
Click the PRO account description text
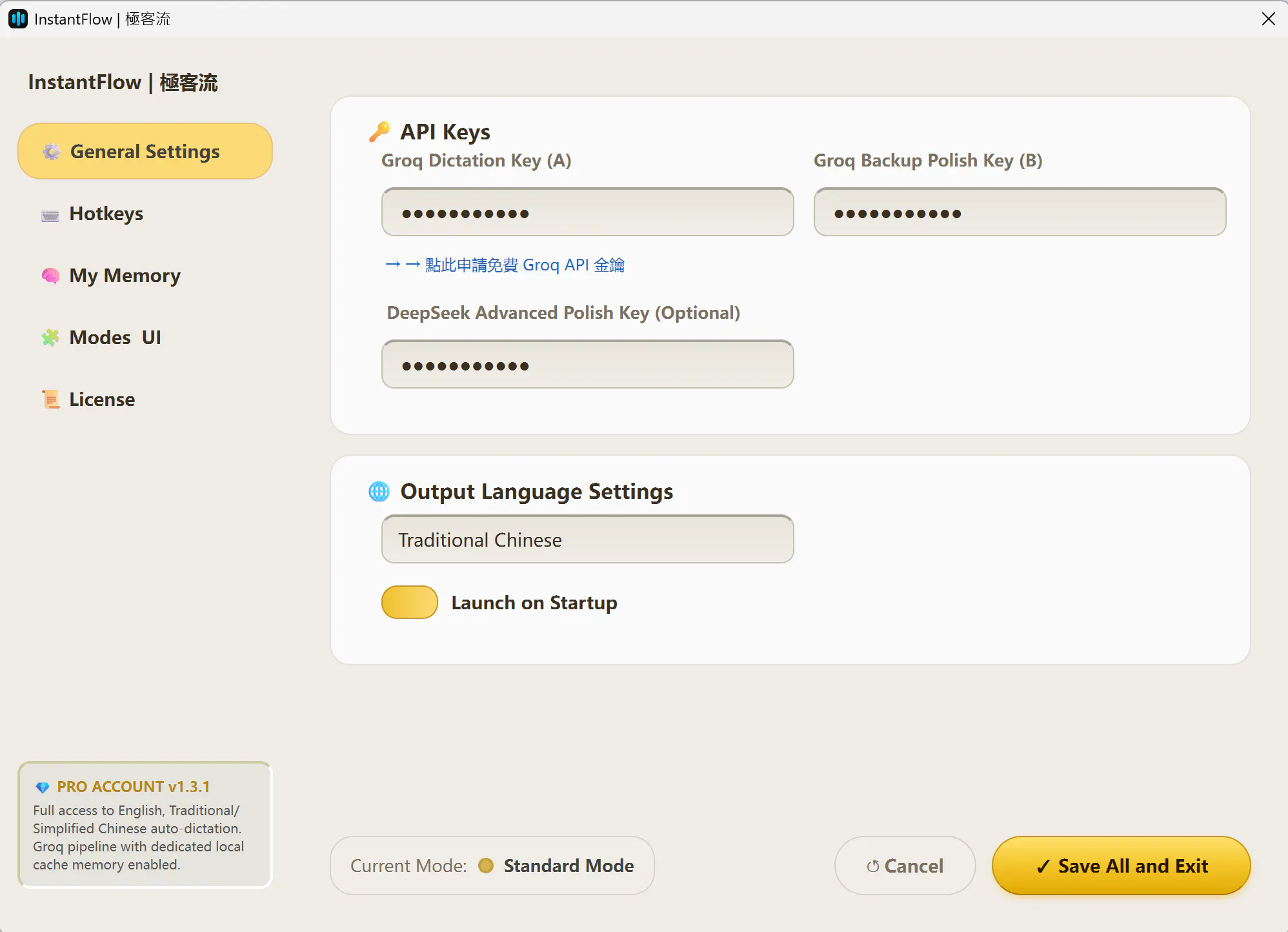[x=139, y=838]
